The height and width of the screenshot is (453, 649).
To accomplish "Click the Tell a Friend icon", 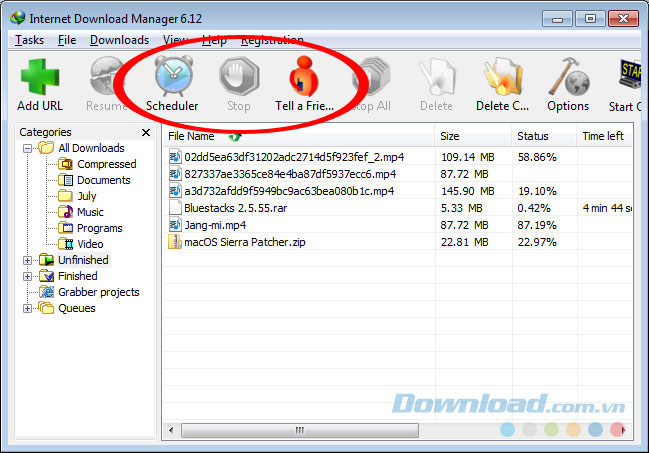I will click(x=304, y=77).
